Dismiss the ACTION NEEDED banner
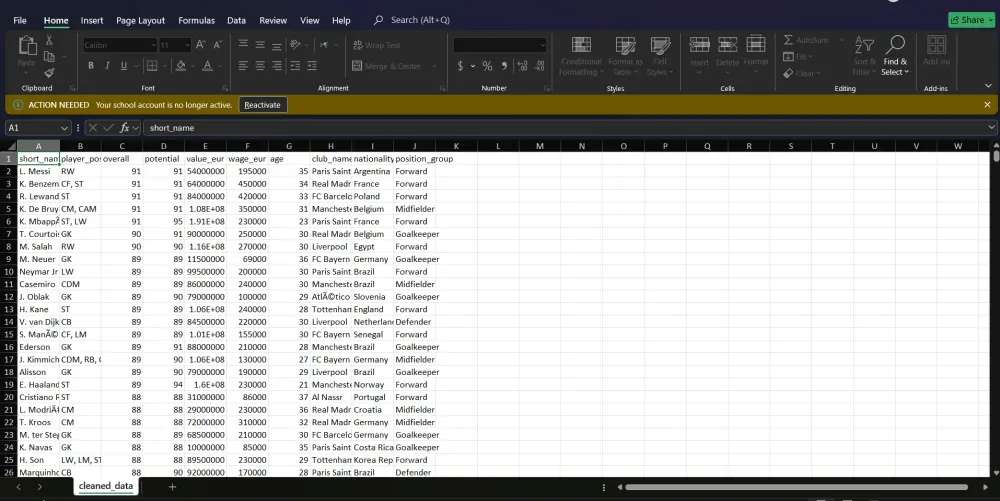1000x501 pixels. pyautogui.click(x=987, y=105)
